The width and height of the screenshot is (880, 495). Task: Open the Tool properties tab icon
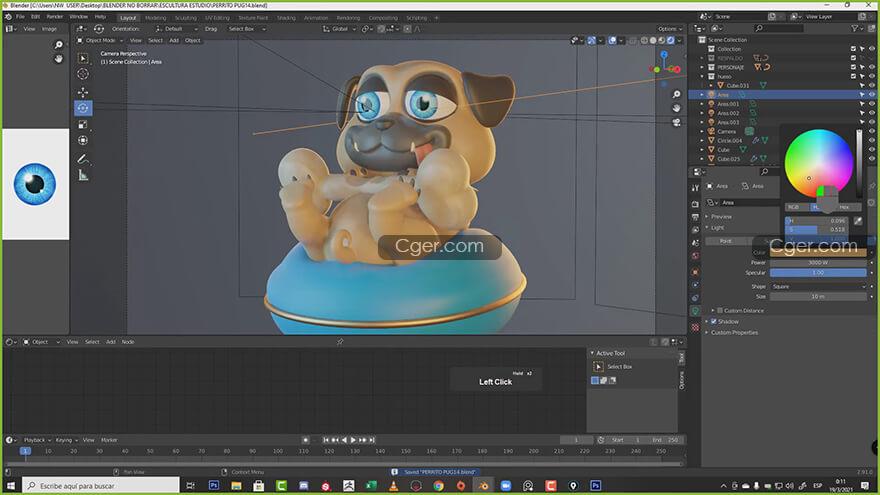tap(695, 188)
